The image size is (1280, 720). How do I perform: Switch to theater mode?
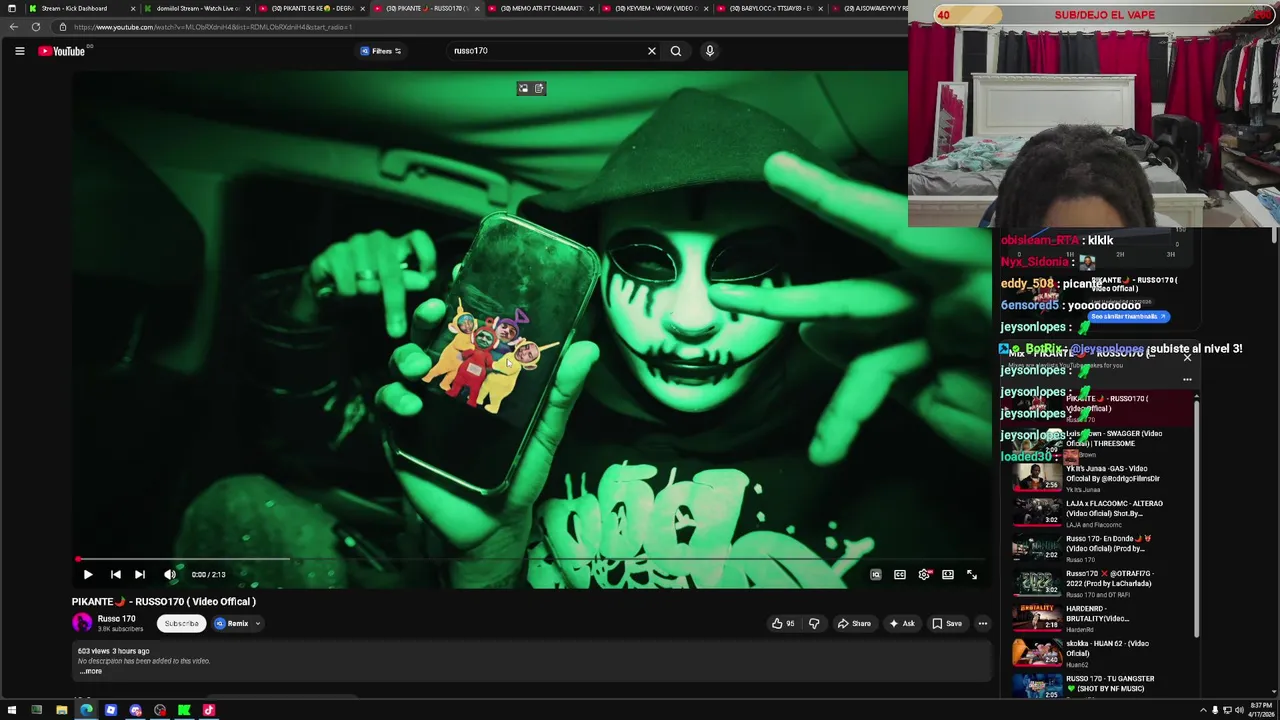click(948, 575)
